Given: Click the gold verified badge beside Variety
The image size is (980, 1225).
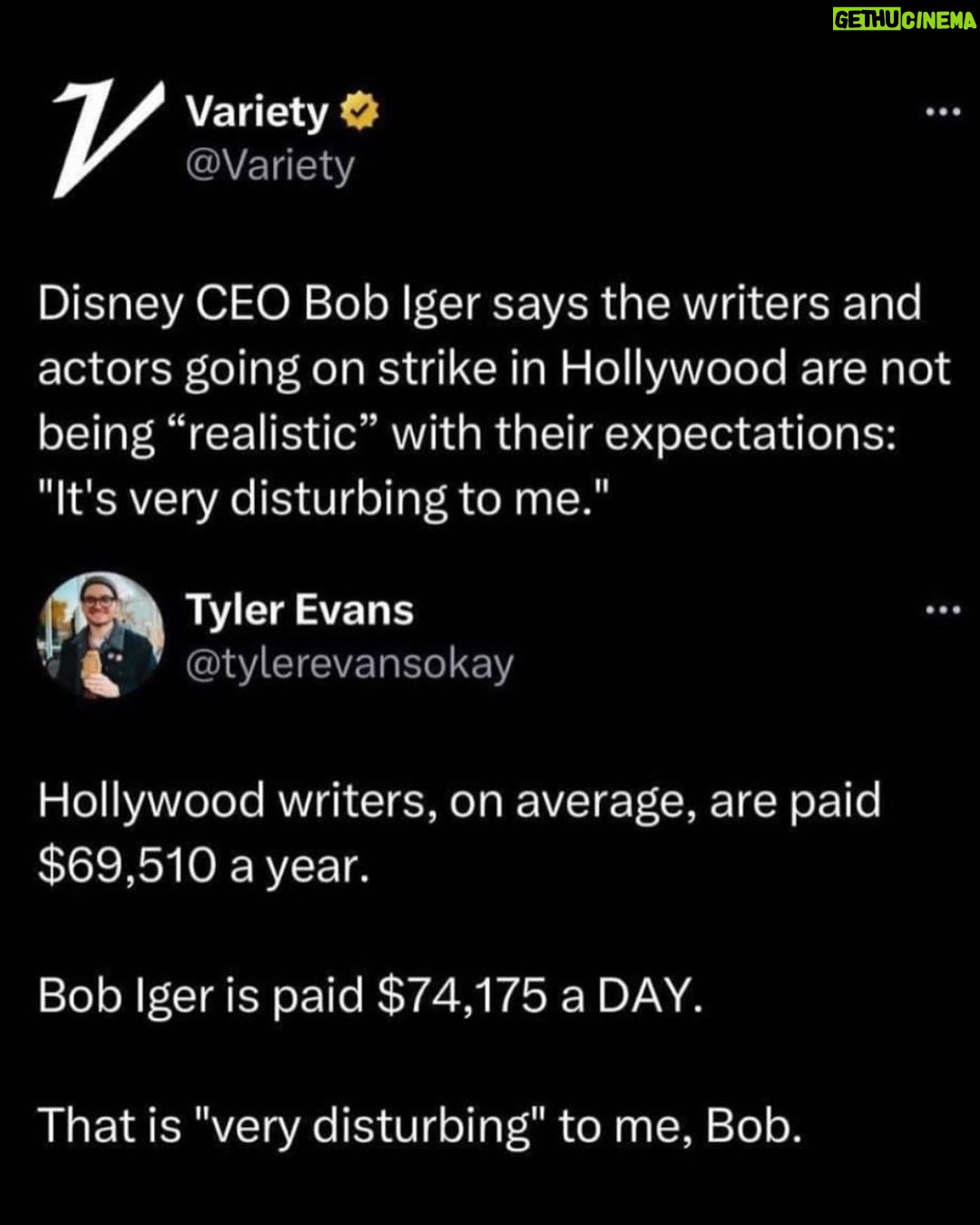Looking at the screenshot, I should (x=359, y=115).
